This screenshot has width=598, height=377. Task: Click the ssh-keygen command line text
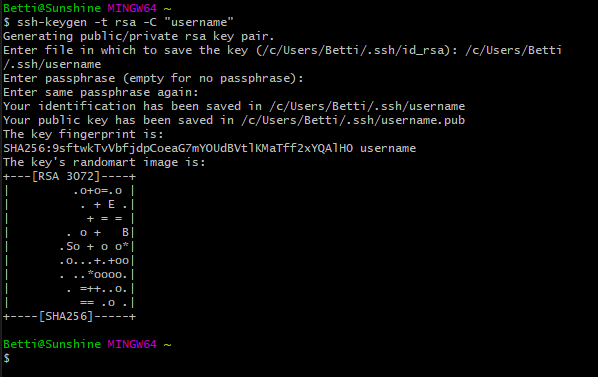tap(118, 22)
